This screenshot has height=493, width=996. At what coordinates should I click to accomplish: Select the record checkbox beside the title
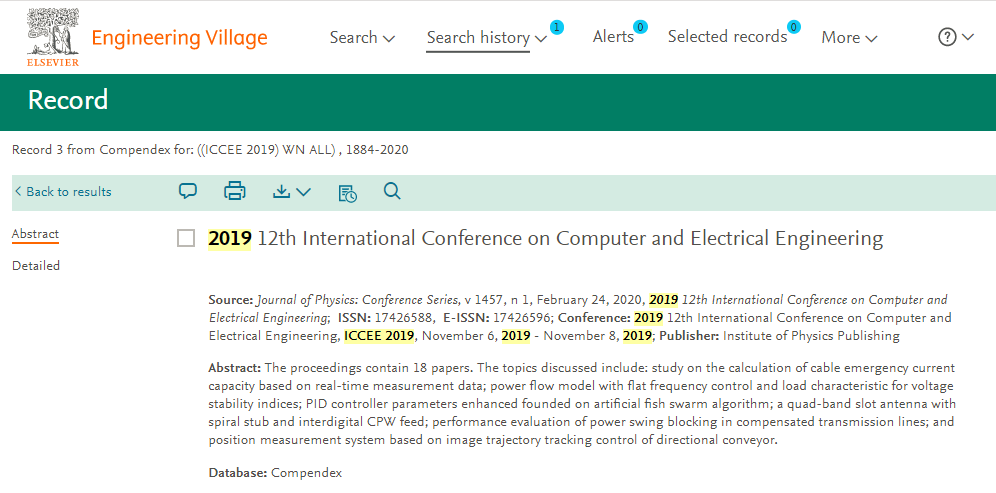pos(185,239)
